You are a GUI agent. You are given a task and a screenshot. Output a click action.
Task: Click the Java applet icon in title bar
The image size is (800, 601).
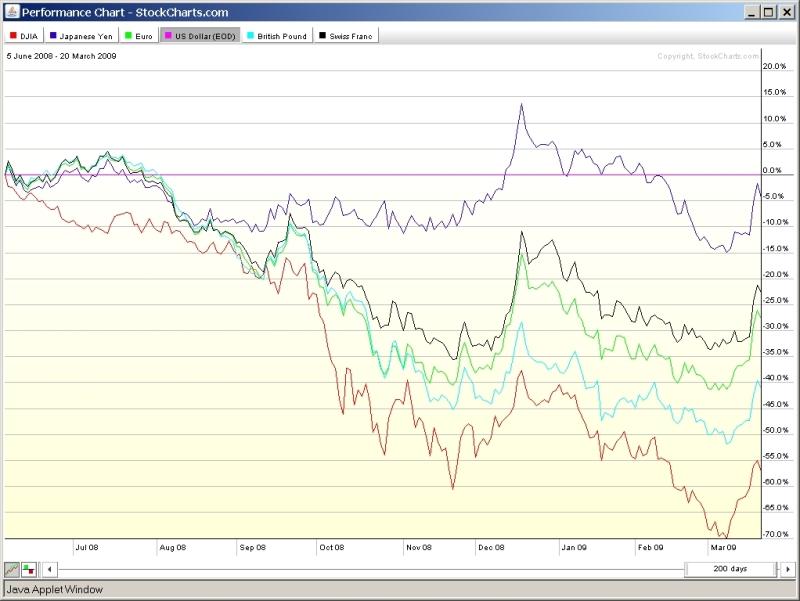10,12
